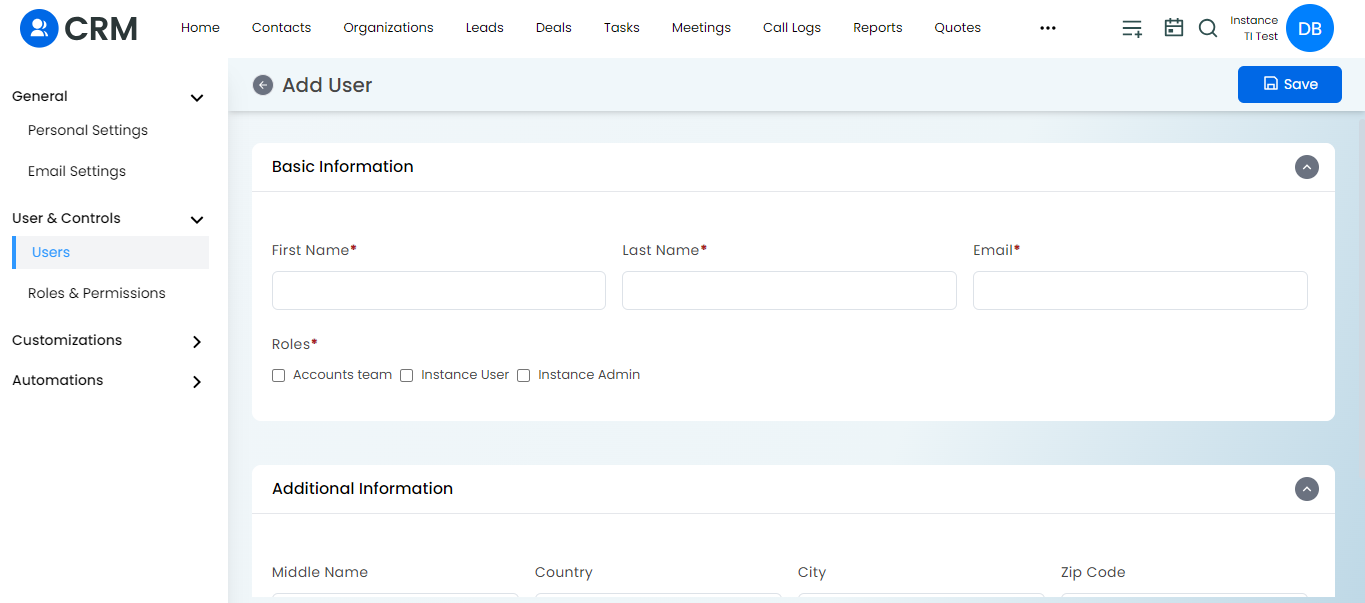This screenshot has width=1365, height=603.
Task: Open the Tasks menu
Action: [x=622, y=28]
